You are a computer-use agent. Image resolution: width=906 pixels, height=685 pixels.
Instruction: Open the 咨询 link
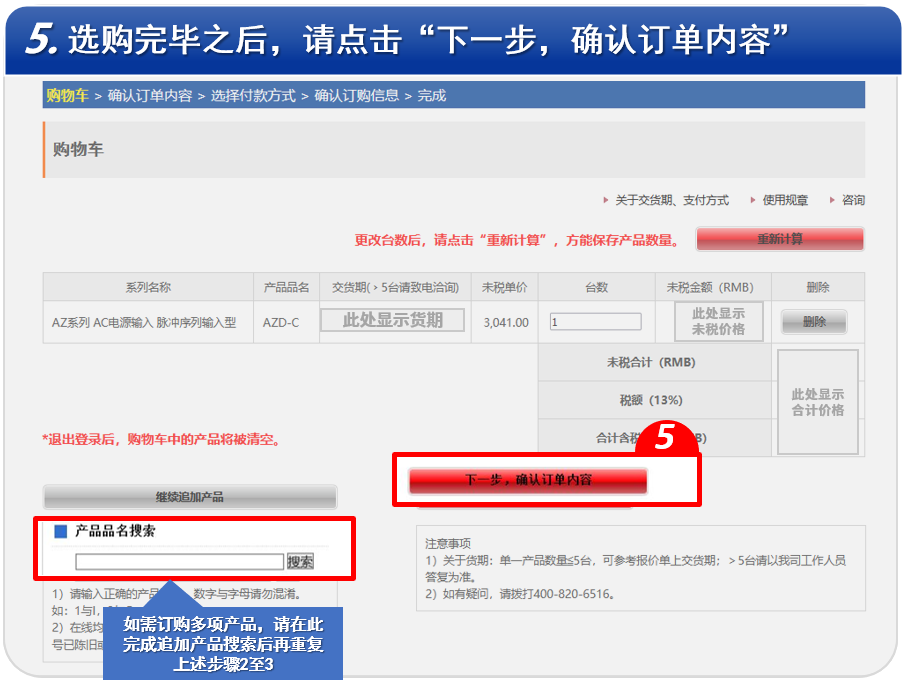tap(853, 200)
